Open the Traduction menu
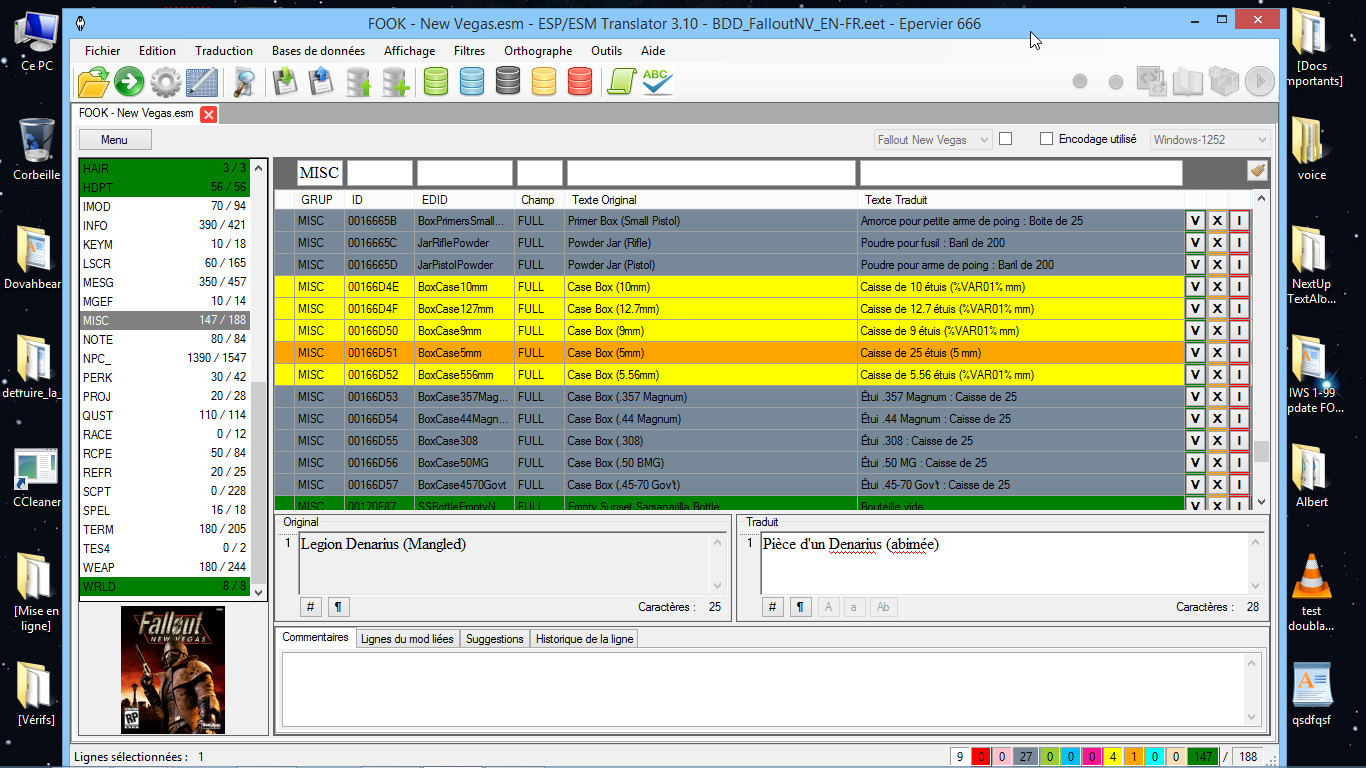1366x768 pixels. [x=224, y=51]
